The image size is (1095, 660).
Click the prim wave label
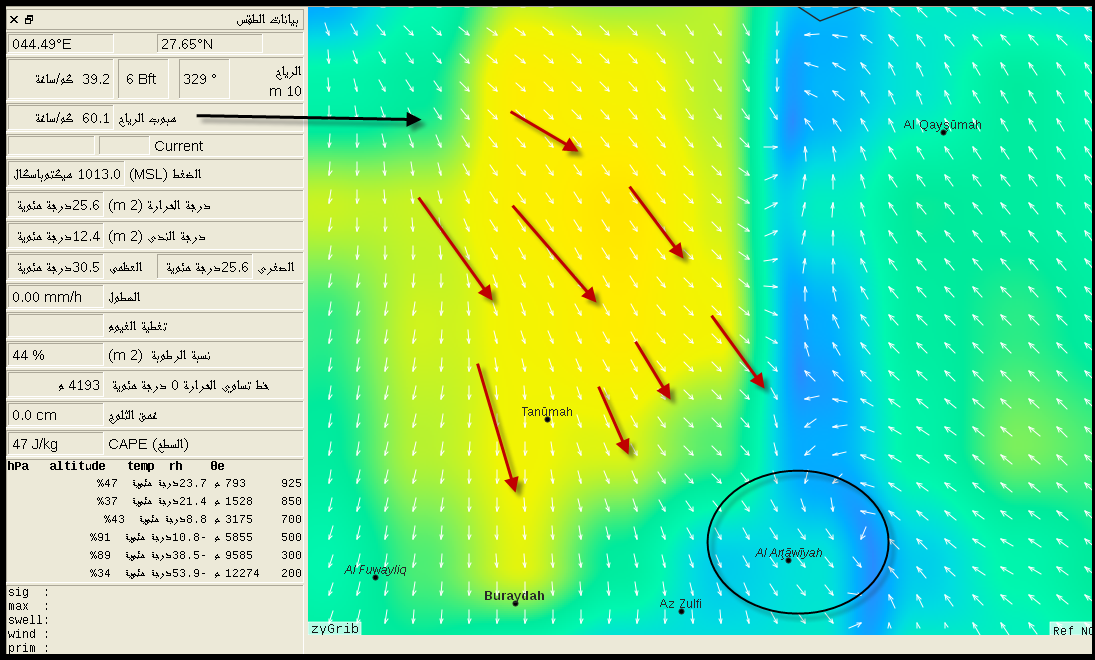point(29,648)
